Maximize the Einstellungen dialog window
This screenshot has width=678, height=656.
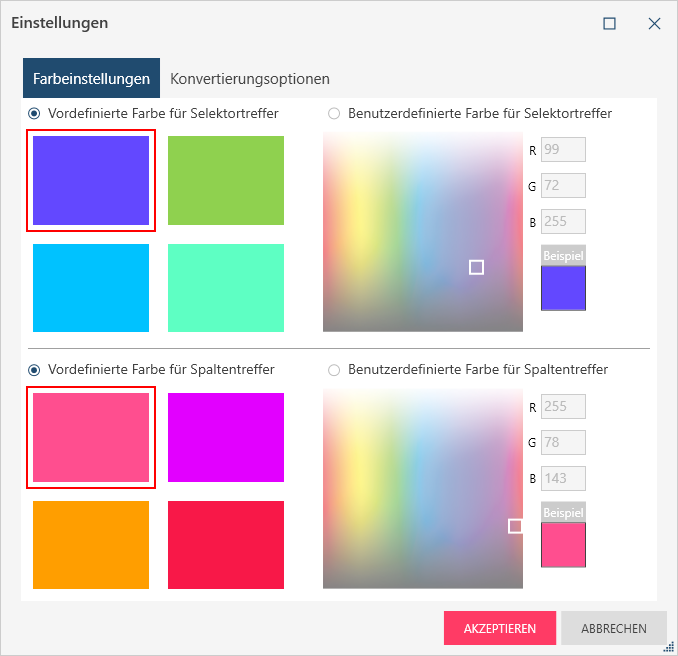click(x=609, y=23)
